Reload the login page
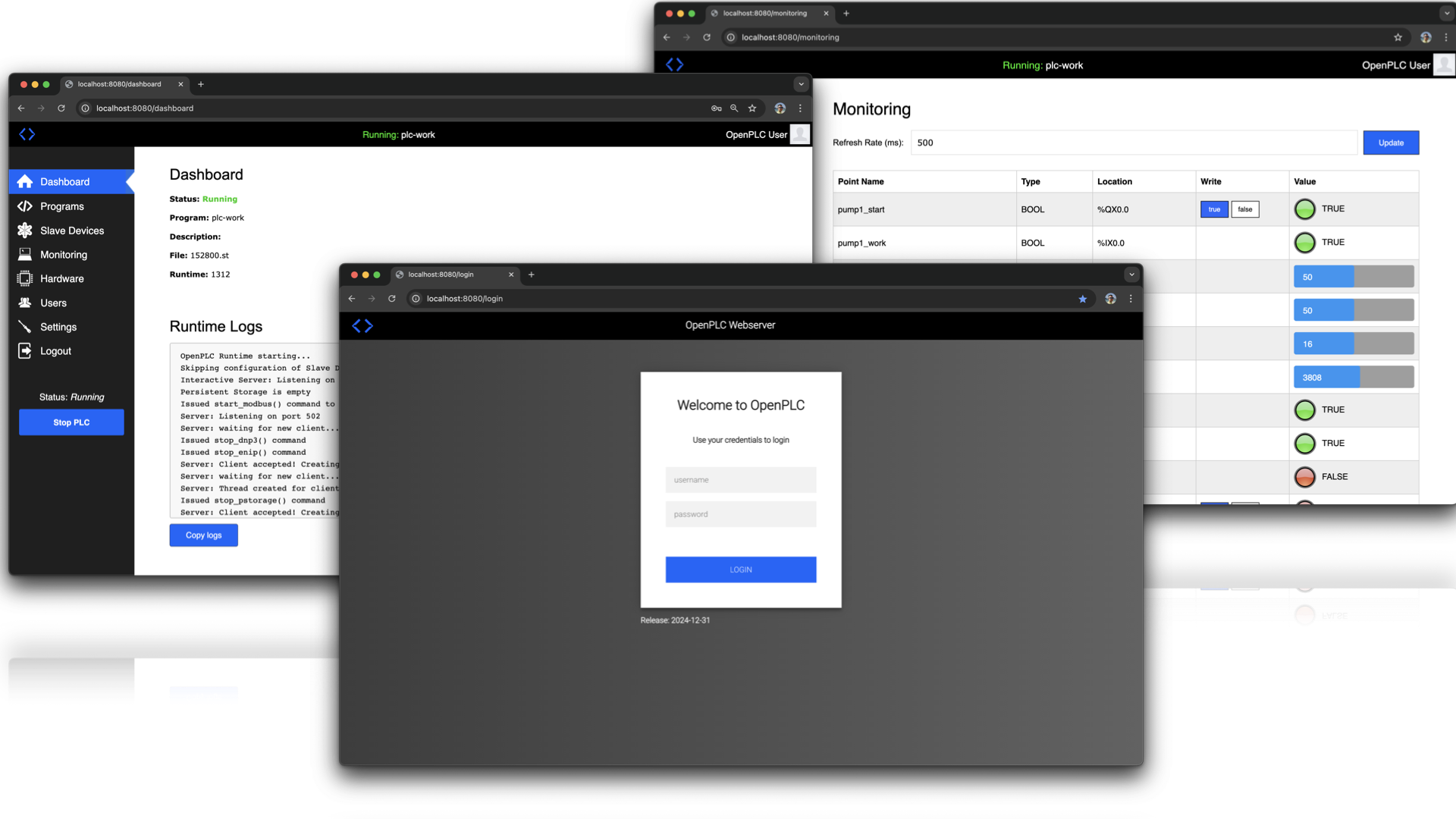This screenshot has height=819, width=1456. [x=392, y=299]
